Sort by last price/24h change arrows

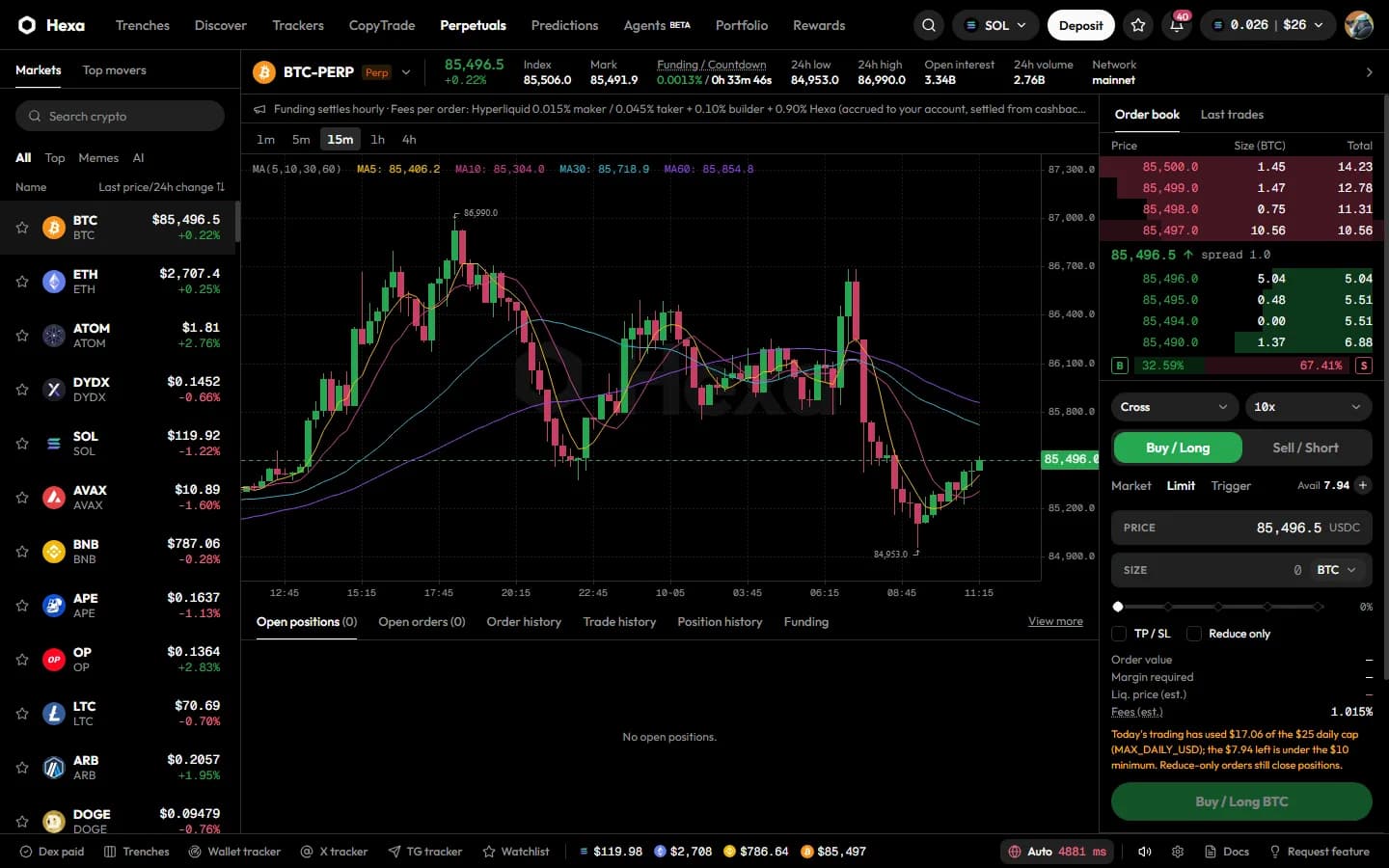click(x=220, y=187)
